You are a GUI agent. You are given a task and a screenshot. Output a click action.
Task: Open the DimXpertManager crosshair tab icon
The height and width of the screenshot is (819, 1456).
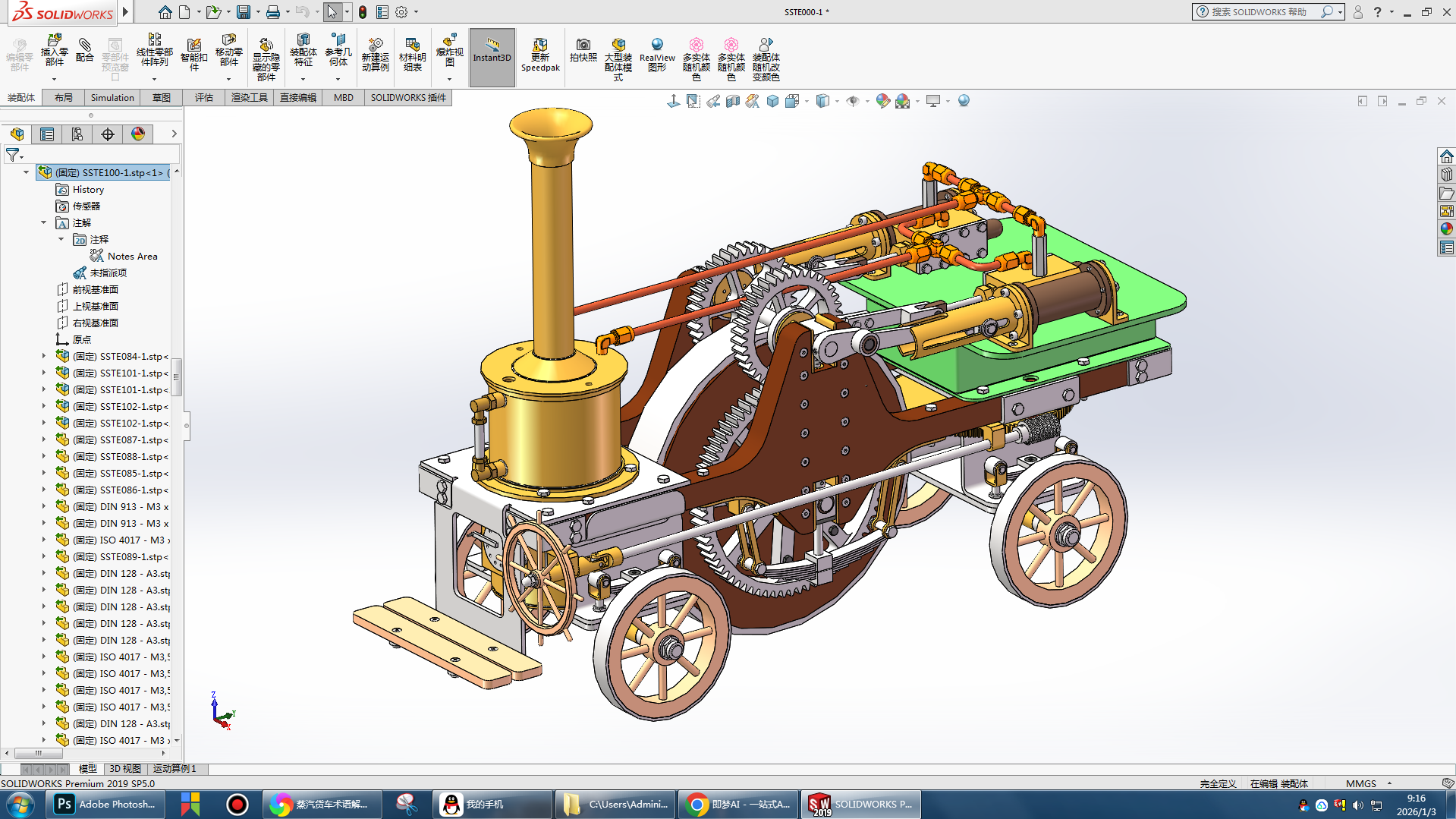tap(108, 134)
